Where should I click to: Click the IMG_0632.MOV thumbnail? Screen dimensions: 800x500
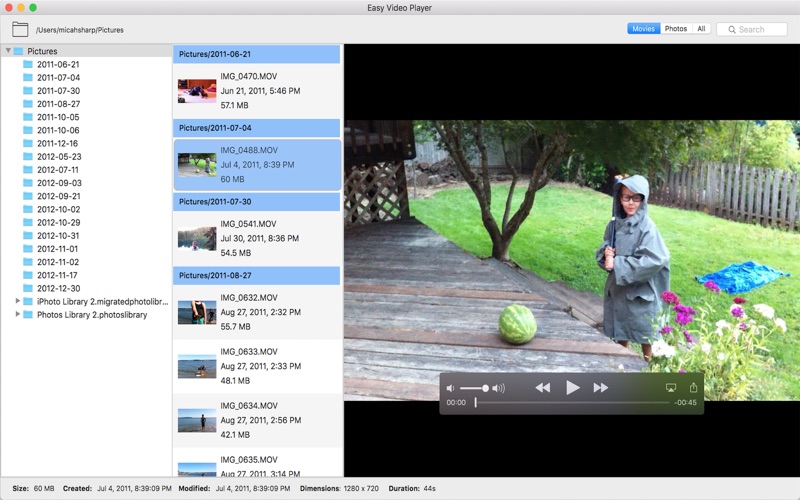click(197, 312)
